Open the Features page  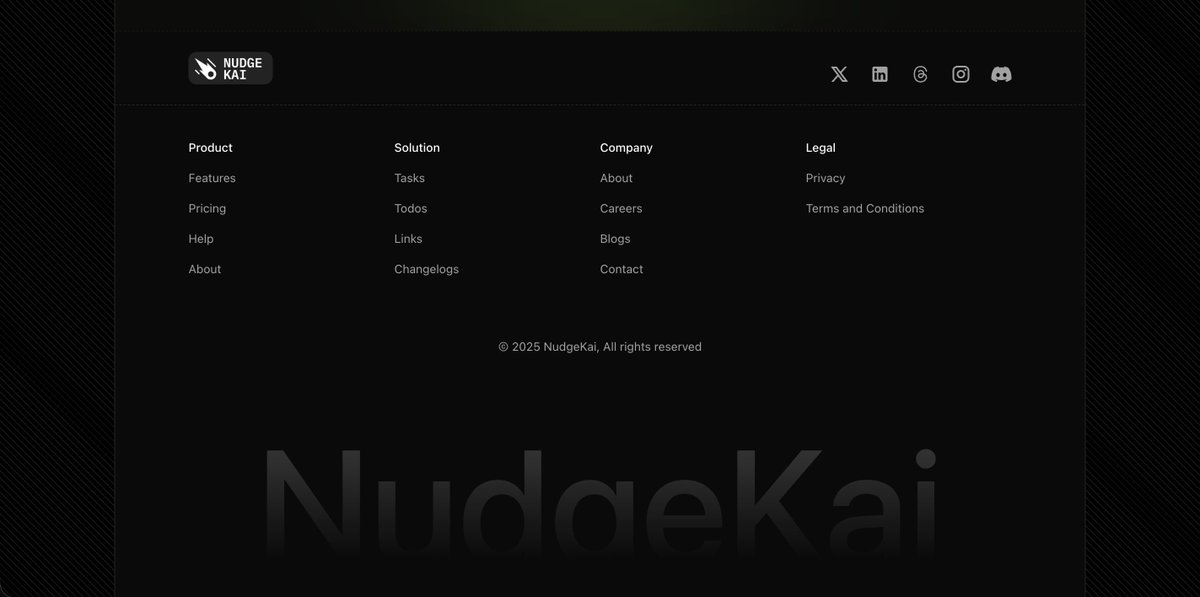(211, 178)
